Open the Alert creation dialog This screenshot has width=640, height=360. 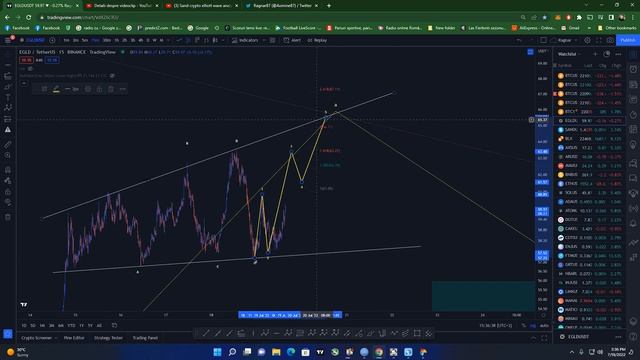pyautogui.click(x=292, y=40)
